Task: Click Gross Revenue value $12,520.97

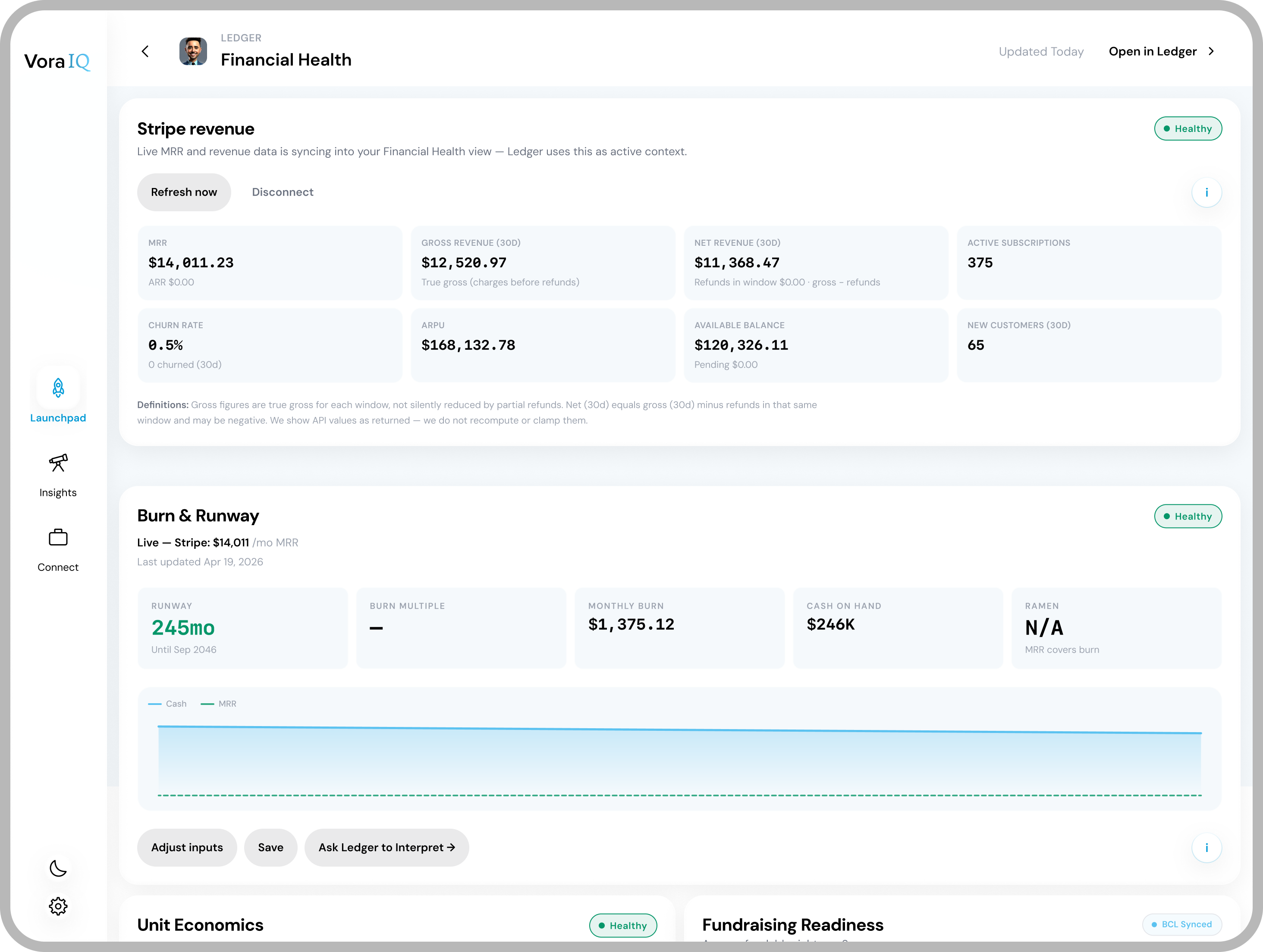Action: pyautogui.click(x=464, y=263)
